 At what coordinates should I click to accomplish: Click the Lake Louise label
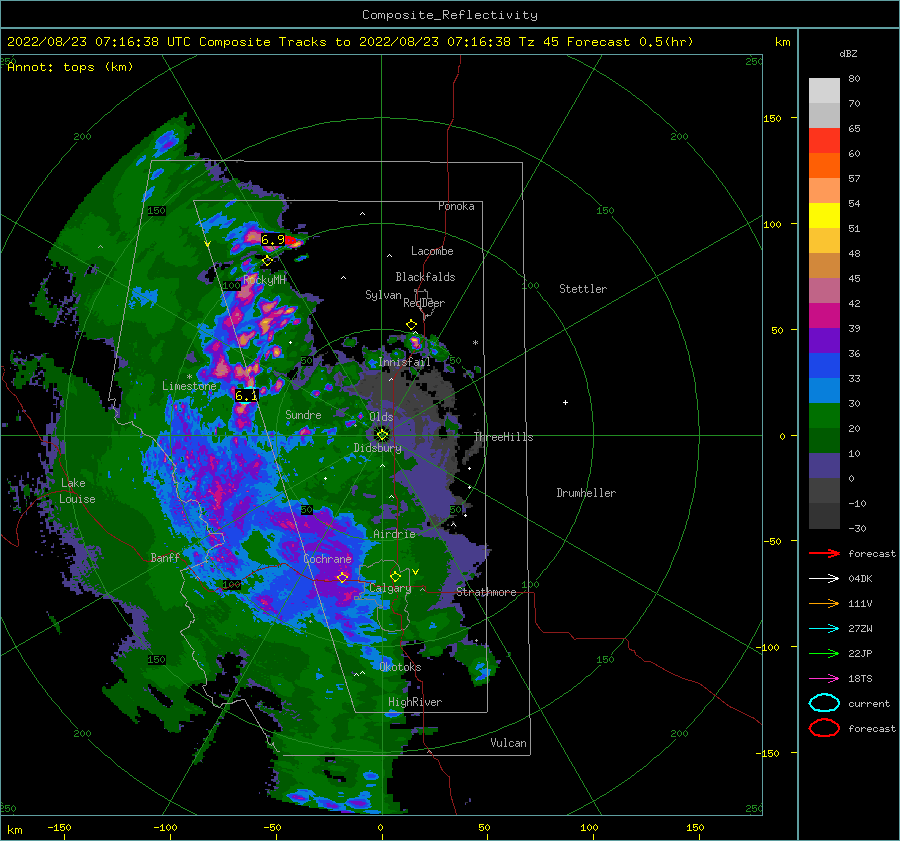click(77, 491)
